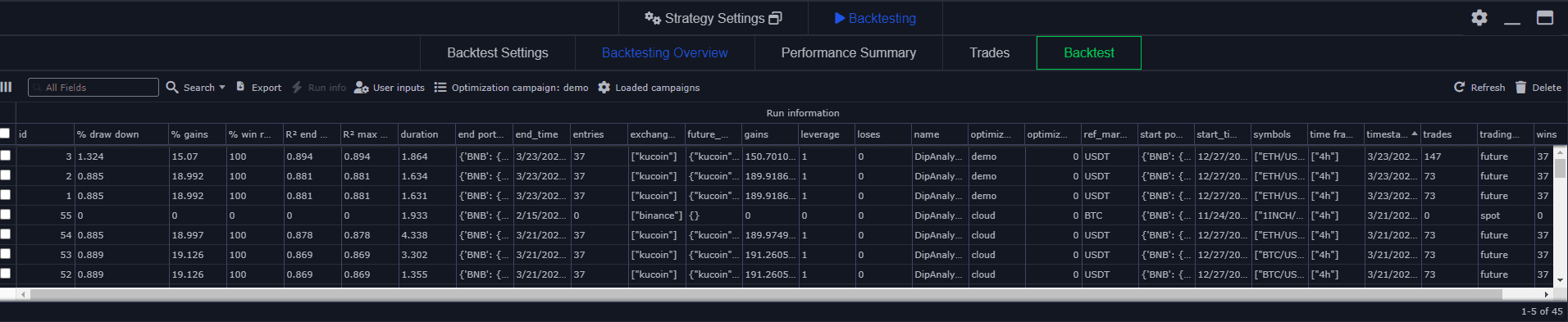Click Loaded campaigns label
Viewport: 1568px width, 322px height.
658,88
